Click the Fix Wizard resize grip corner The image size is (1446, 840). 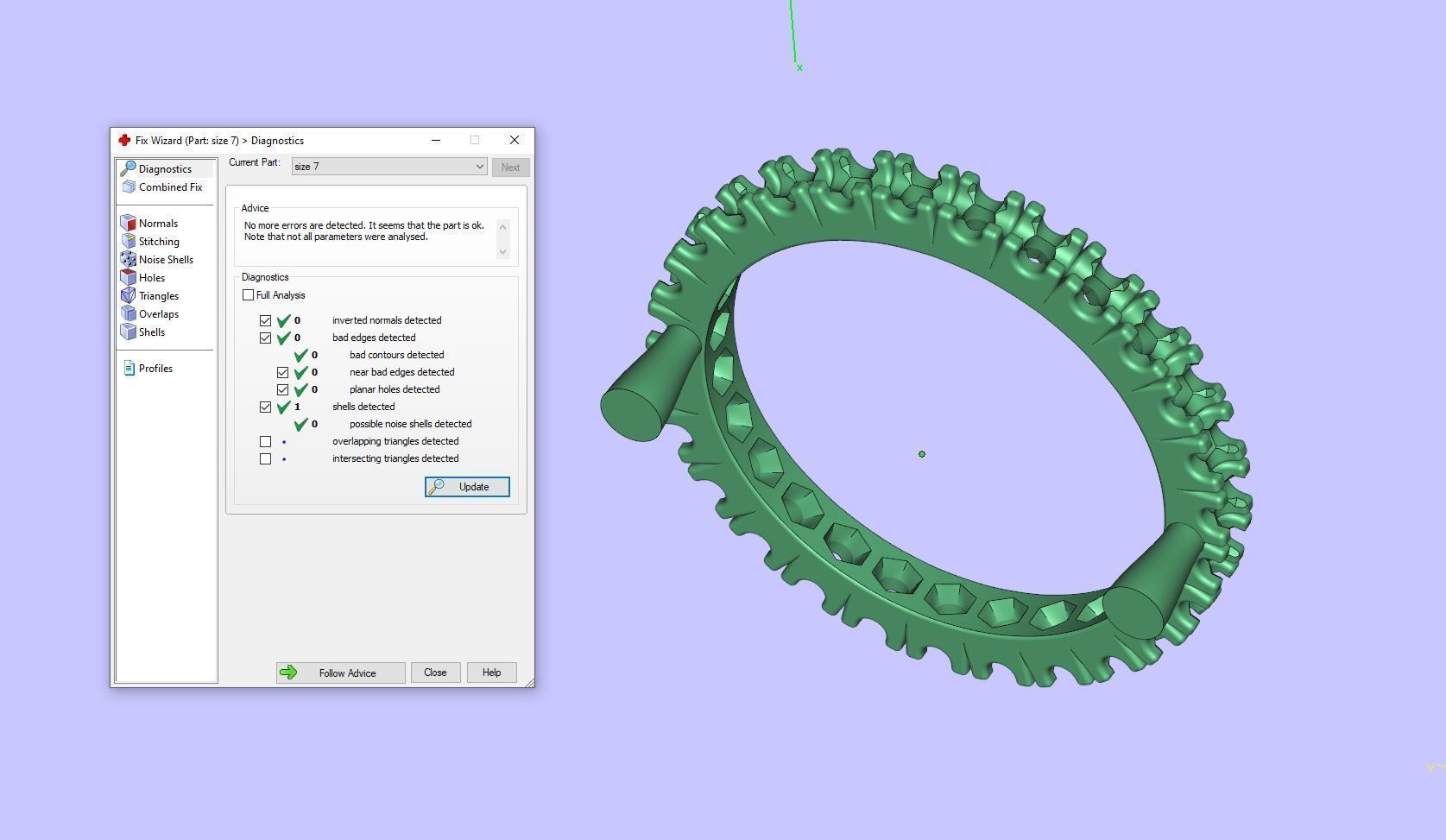[529, 682]
